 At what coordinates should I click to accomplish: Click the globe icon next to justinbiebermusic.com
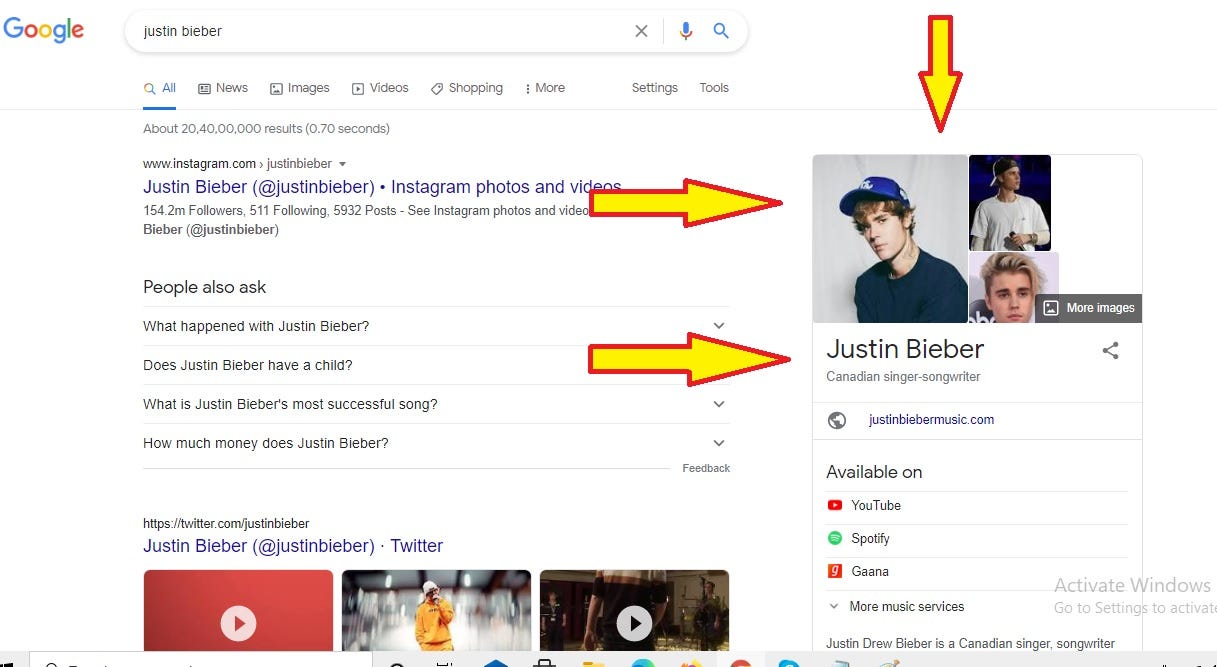pyautogui.click(x=837, y=420)
